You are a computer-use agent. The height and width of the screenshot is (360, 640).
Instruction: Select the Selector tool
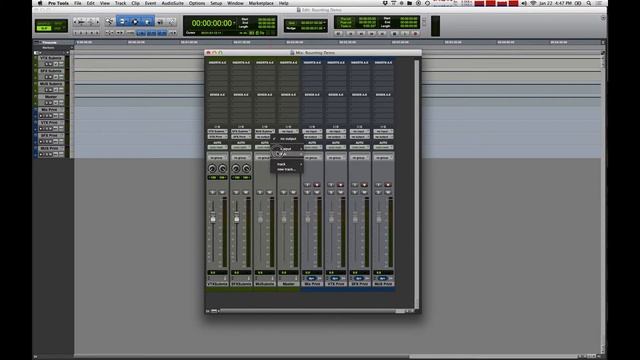point(135,21)
